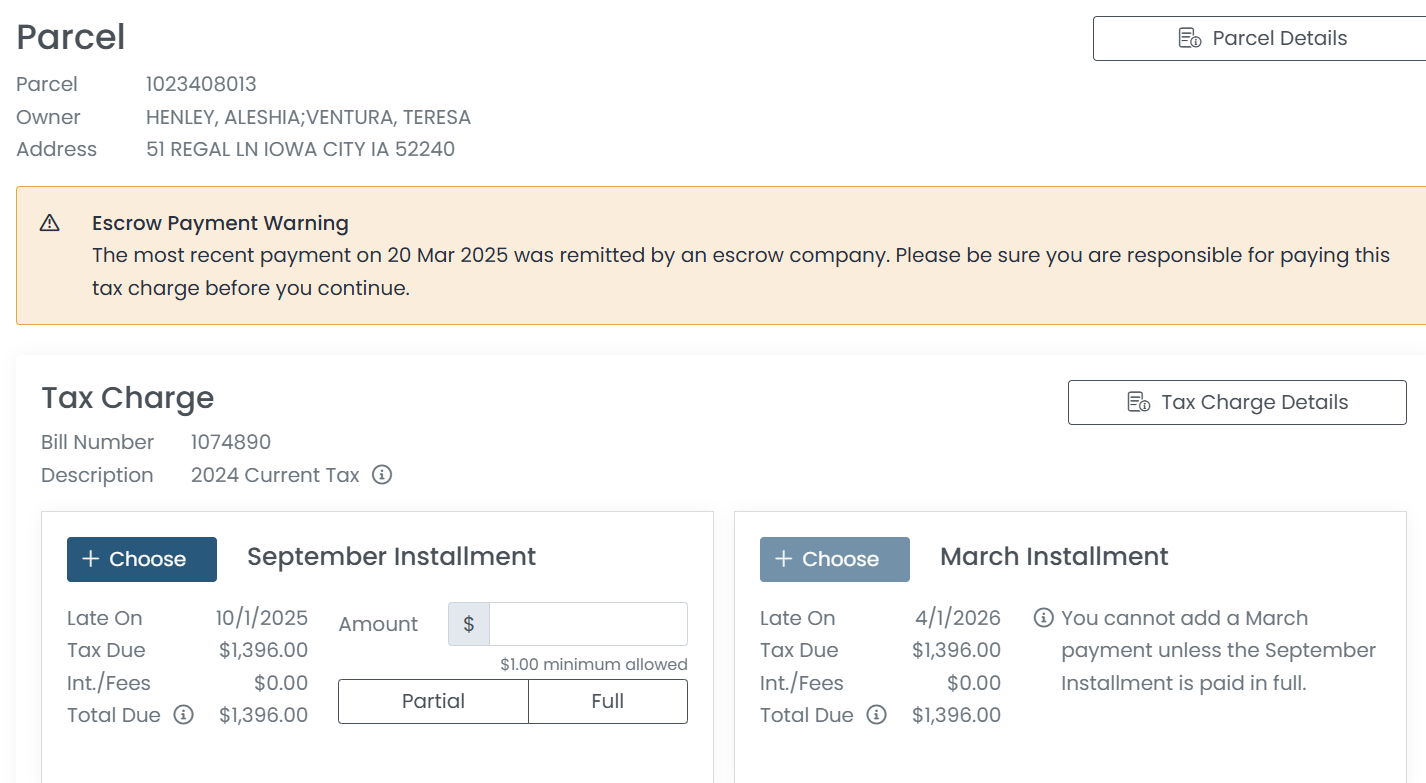Image resolution: width=1426 pixels, height=783 pixels.
Task: Click the Amount input field
Action: pyautogui.click(x=587, y=624)
